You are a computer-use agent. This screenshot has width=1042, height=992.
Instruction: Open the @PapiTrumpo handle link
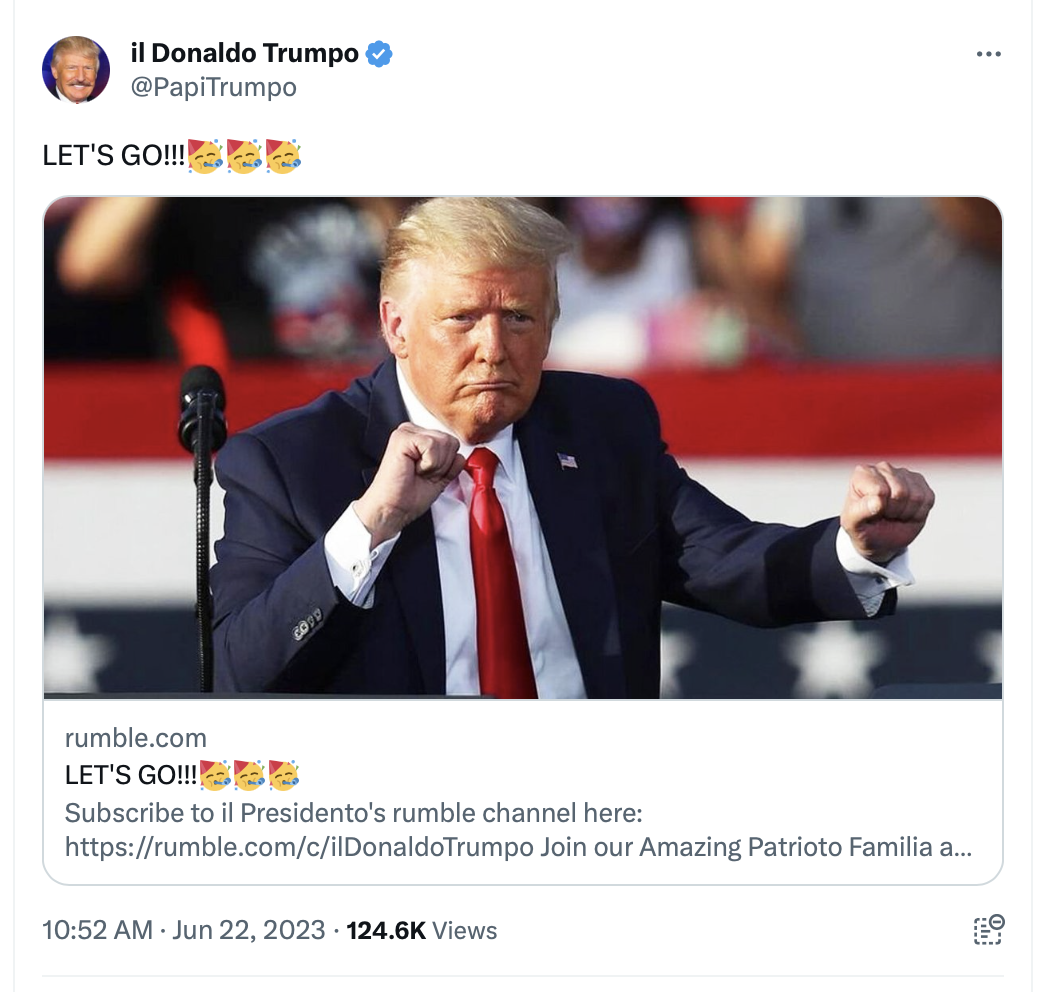tap(213, 87)
